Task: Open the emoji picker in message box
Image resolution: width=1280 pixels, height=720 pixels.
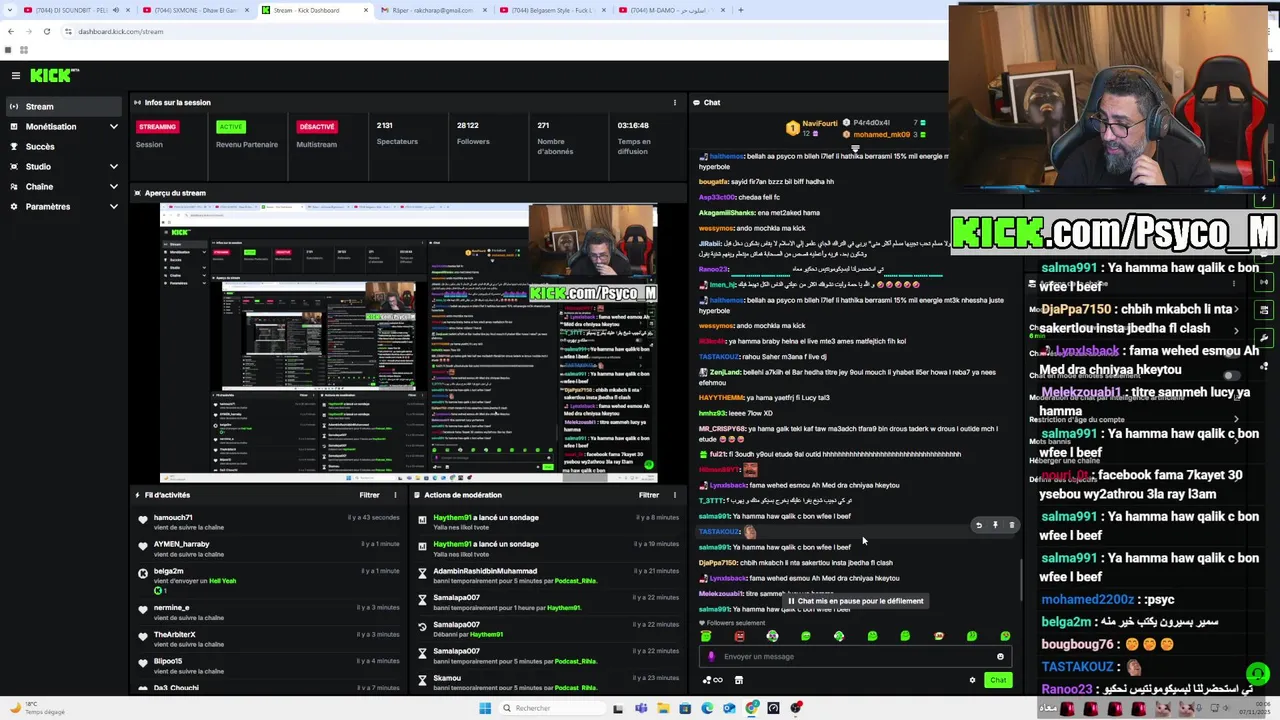Action: coord(1000,657)
